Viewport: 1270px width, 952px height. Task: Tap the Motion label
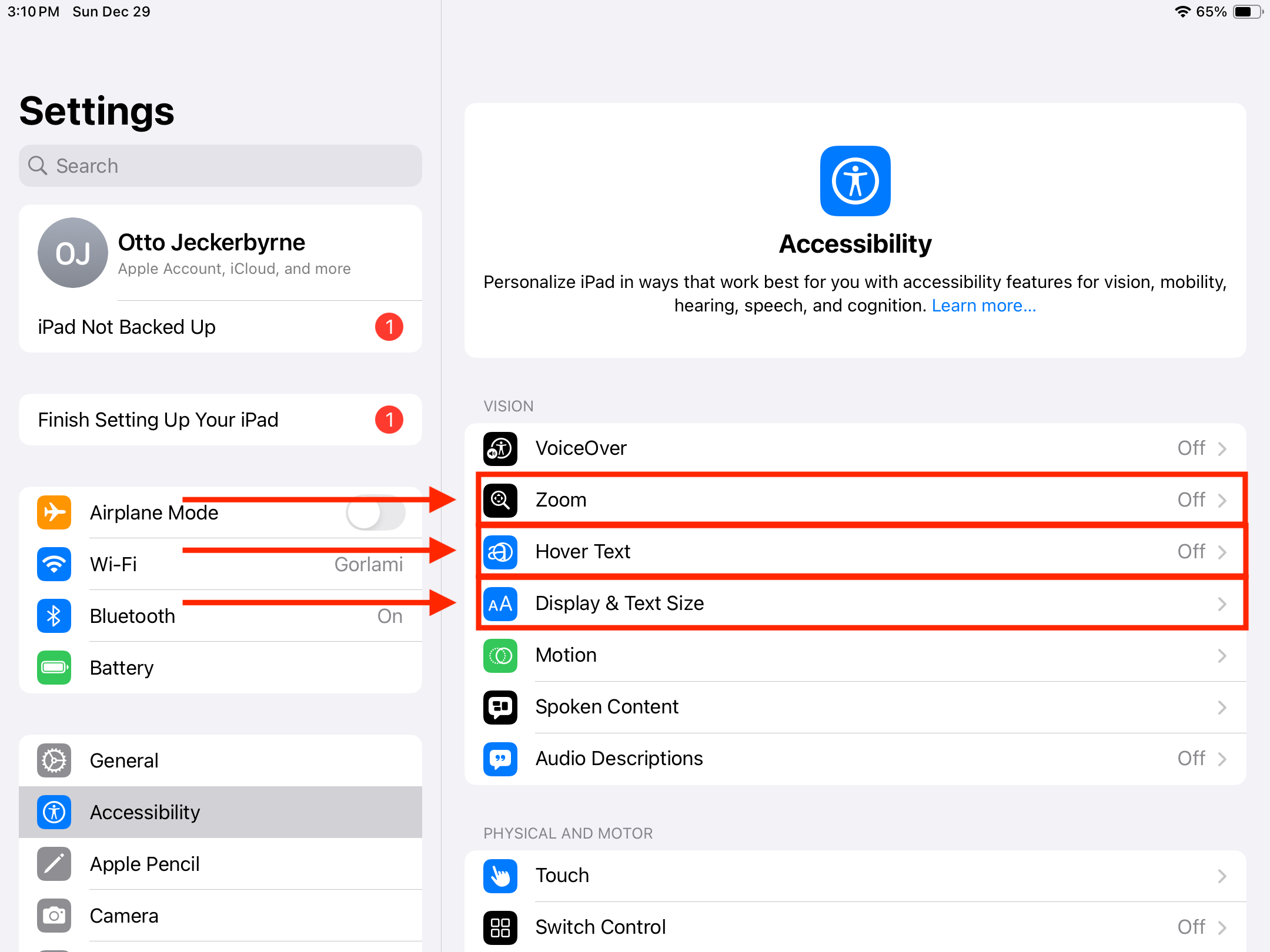pos(566,655)
